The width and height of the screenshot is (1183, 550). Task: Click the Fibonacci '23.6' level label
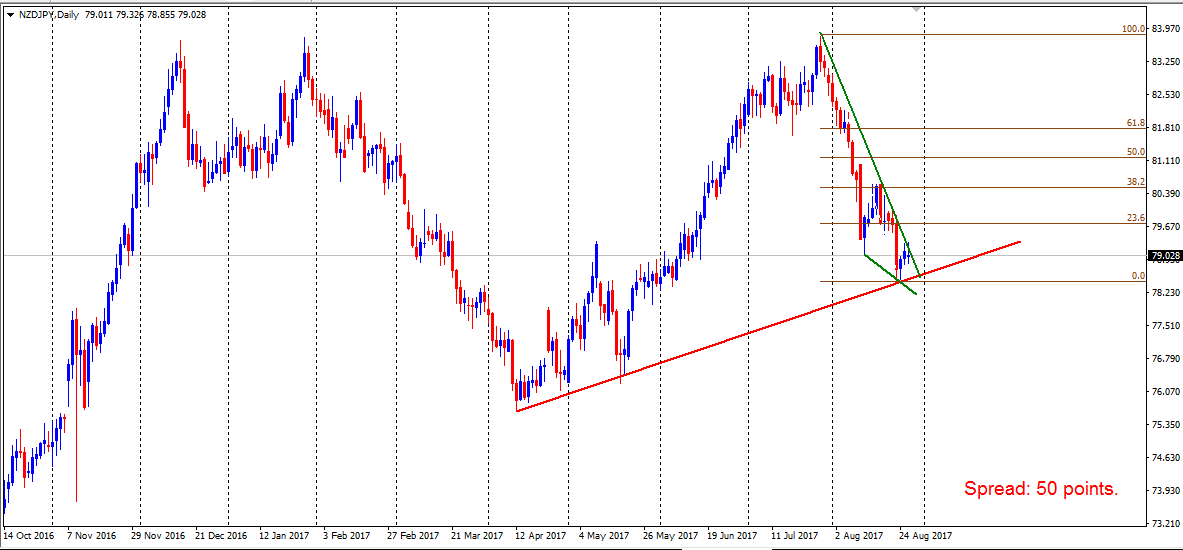1136,217
